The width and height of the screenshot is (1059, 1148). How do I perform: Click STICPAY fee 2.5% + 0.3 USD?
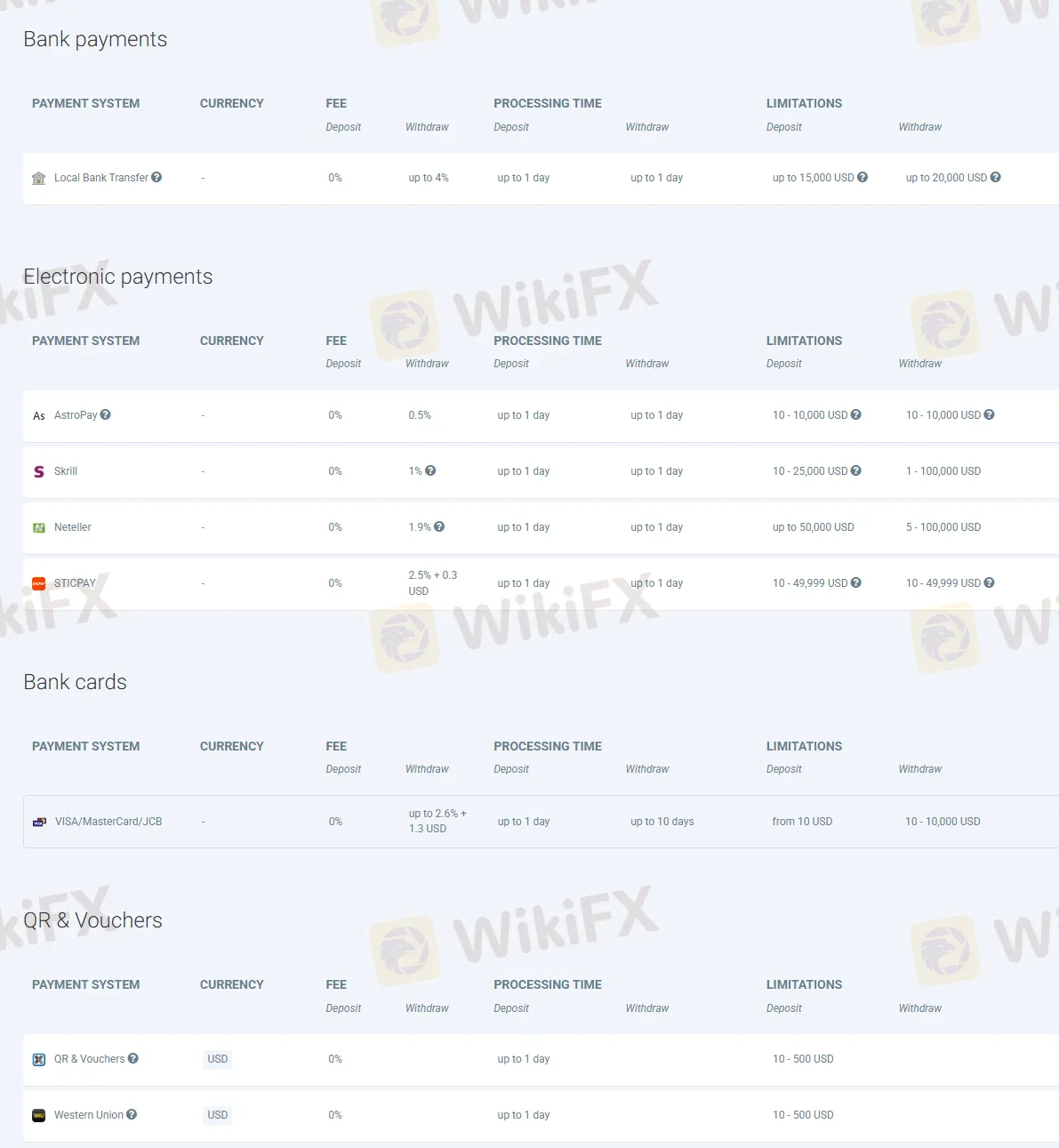433,583
